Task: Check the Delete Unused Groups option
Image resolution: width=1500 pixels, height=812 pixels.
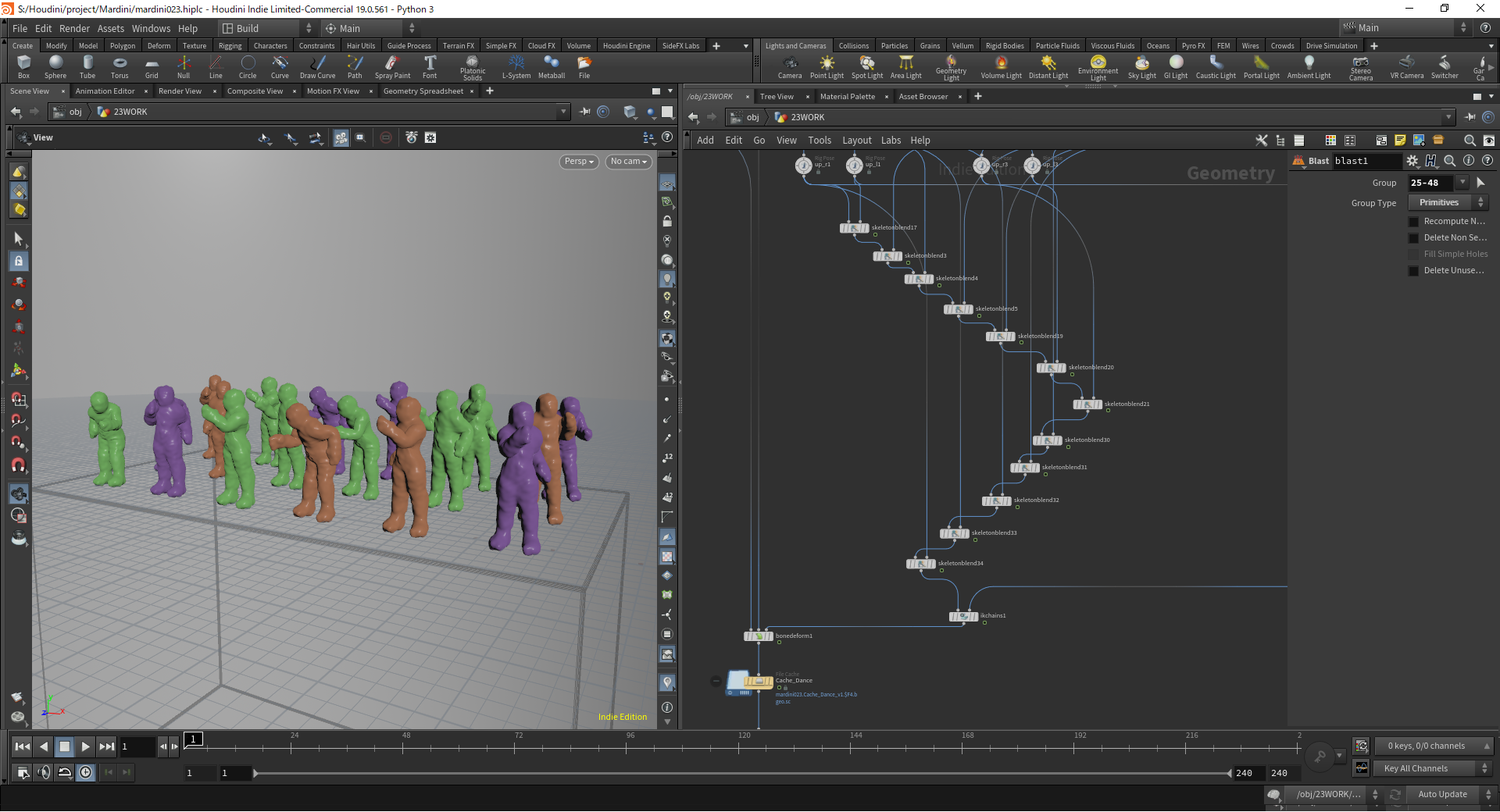Action: click(1413, 271)
